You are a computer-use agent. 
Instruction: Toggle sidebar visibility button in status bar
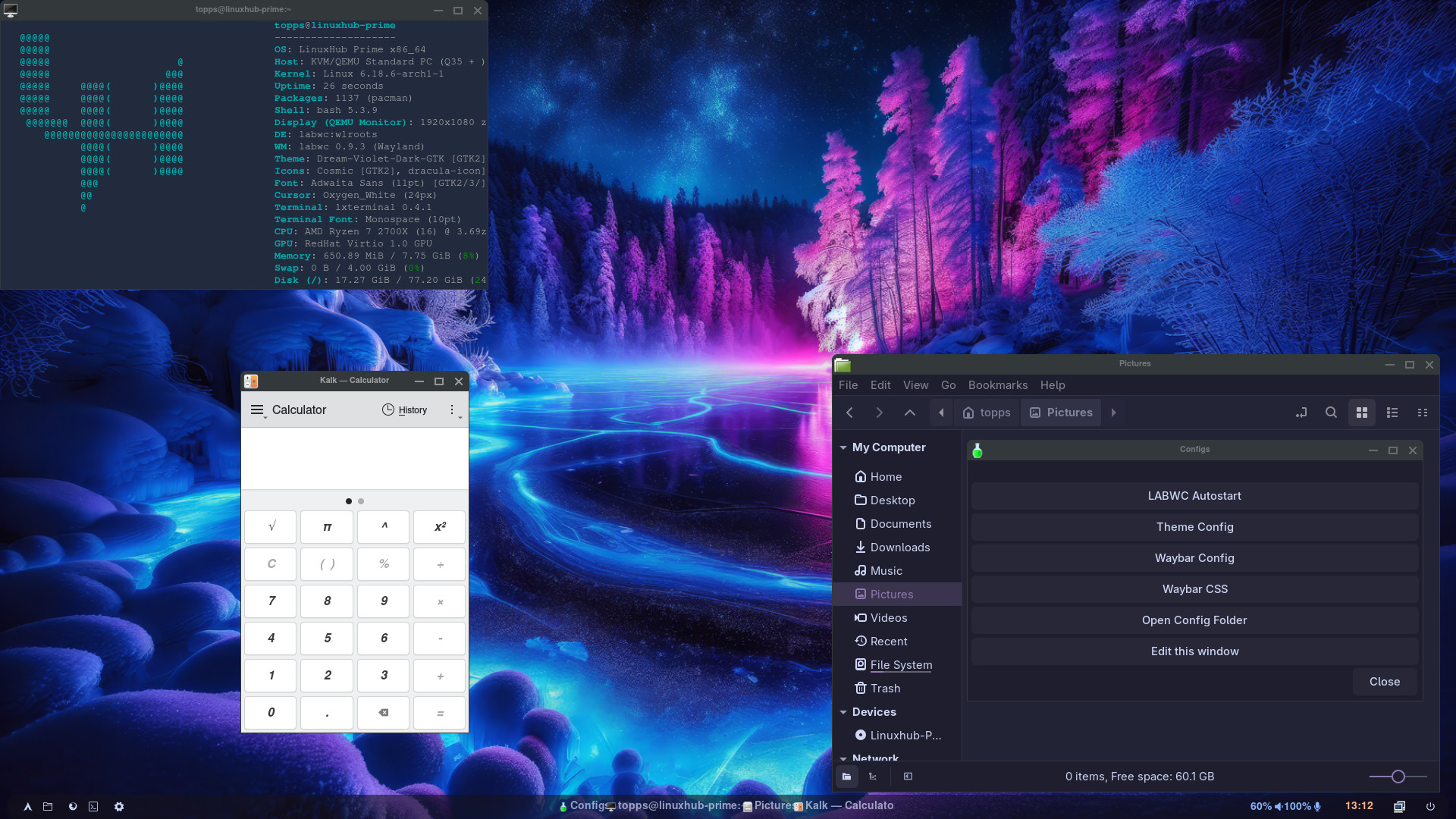click(908, 777)
